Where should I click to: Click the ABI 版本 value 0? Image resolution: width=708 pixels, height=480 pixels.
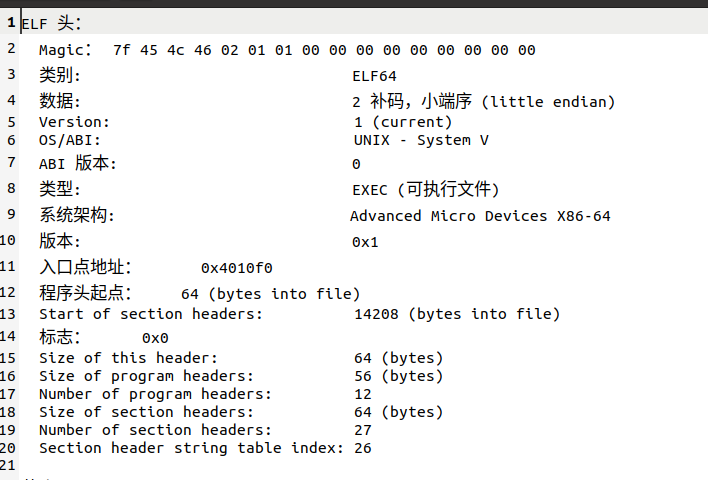click(356, 164)
